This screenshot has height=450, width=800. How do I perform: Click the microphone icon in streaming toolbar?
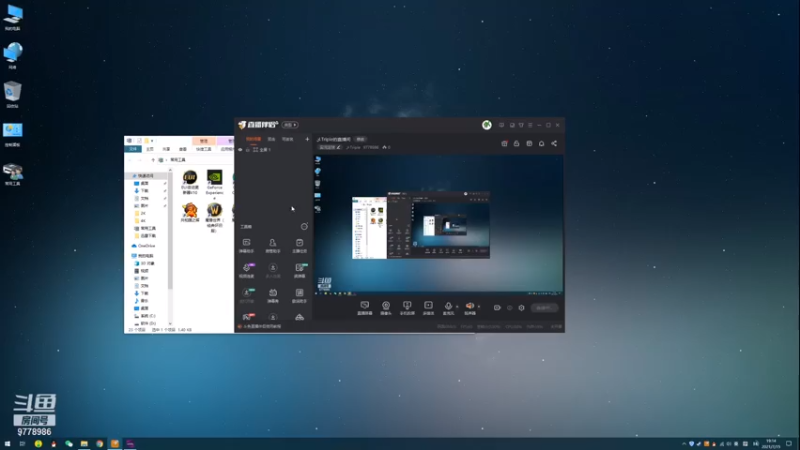pyautogui.click(x=448, y=307)
